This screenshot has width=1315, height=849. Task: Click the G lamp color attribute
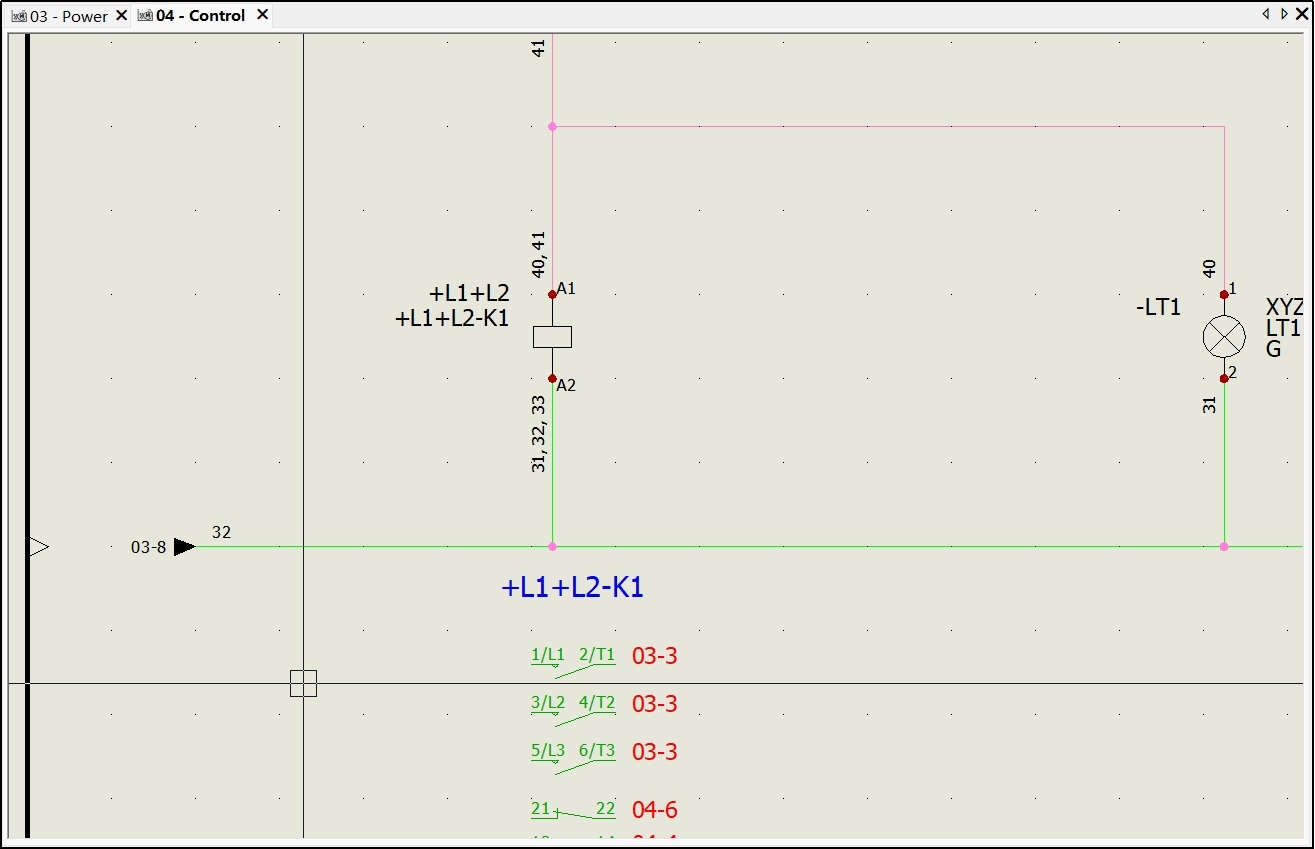tap(1274, 349)
